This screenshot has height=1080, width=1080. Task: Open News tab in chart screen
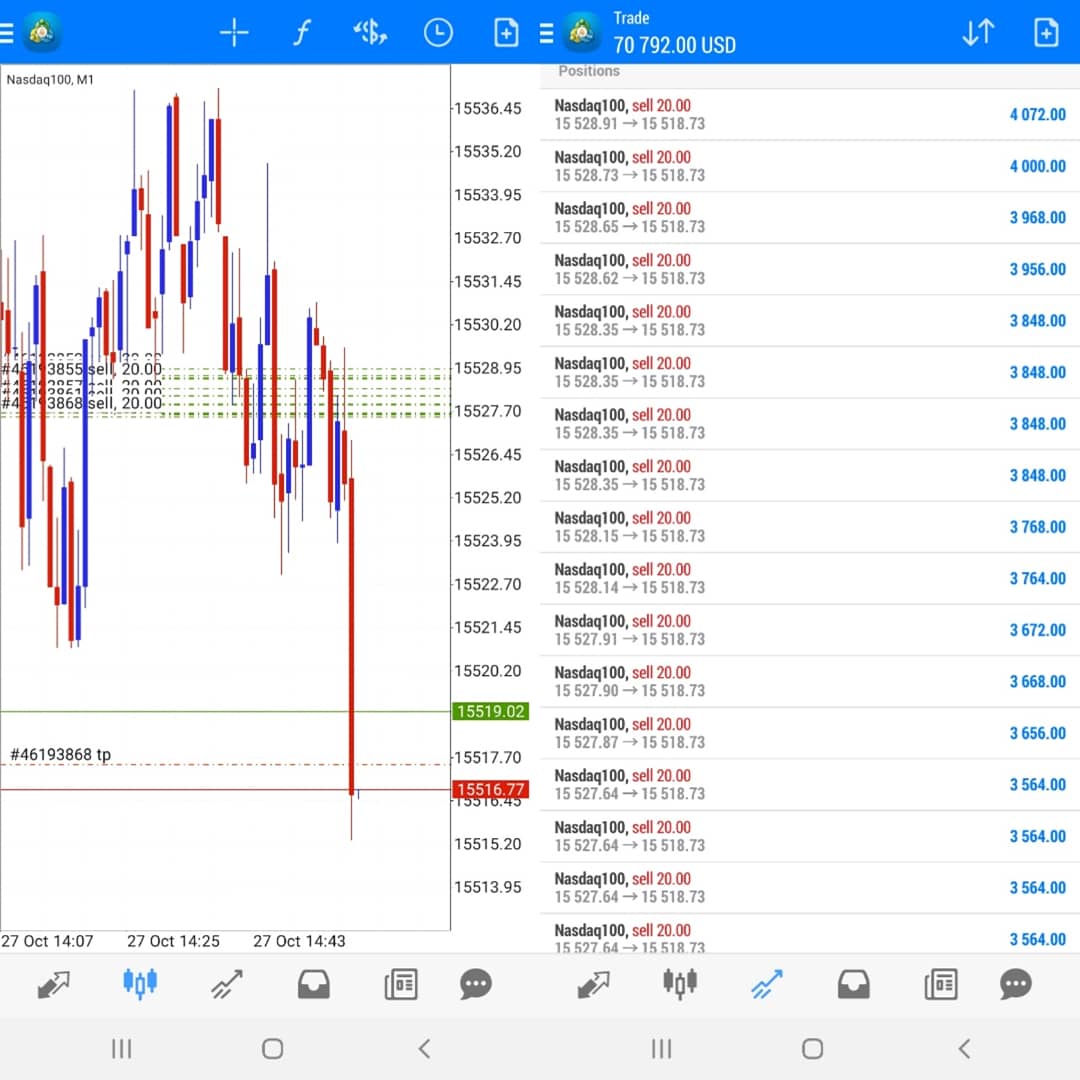[401, 984]
